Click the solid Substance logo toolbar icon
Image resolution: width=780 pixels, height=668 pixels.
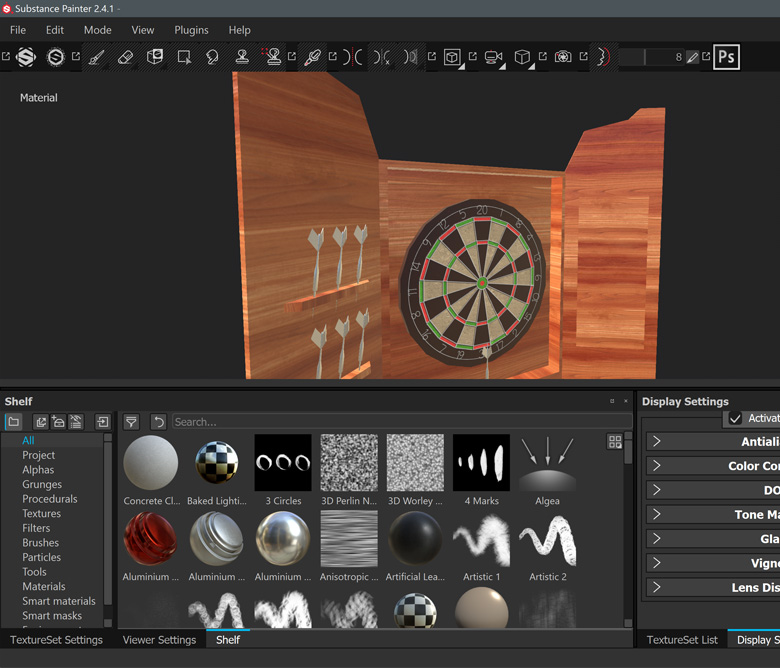coord(26,57)
